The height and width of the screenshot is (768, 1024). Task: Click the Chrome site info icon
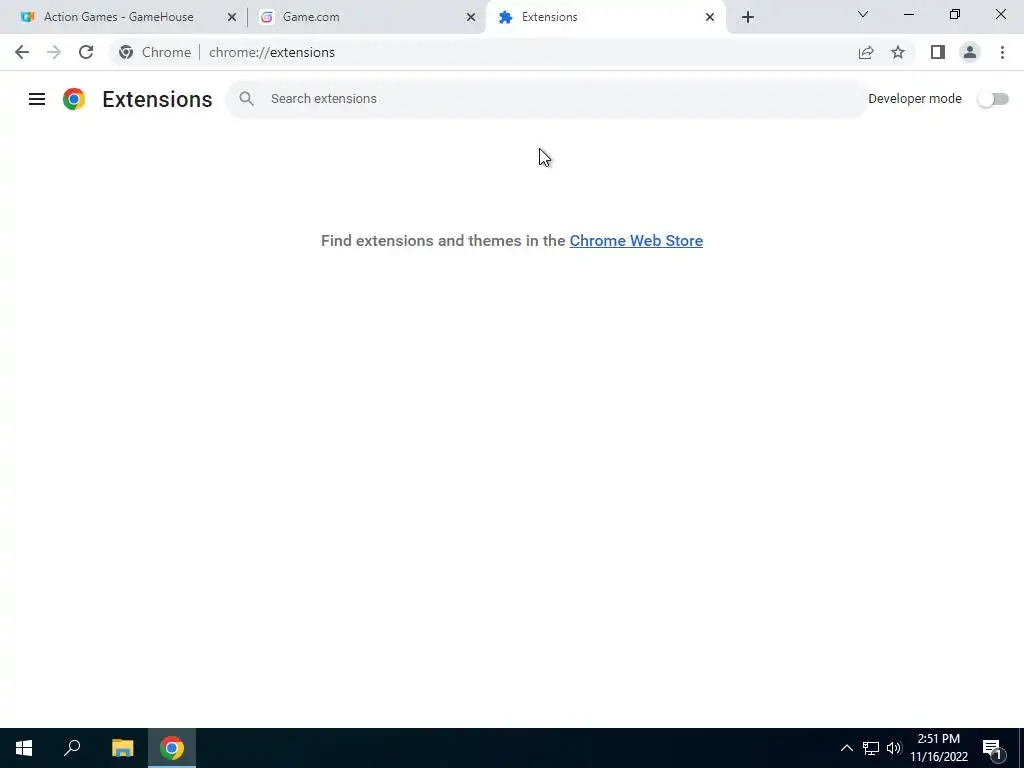pyautogui.click(x=126, y=52)
